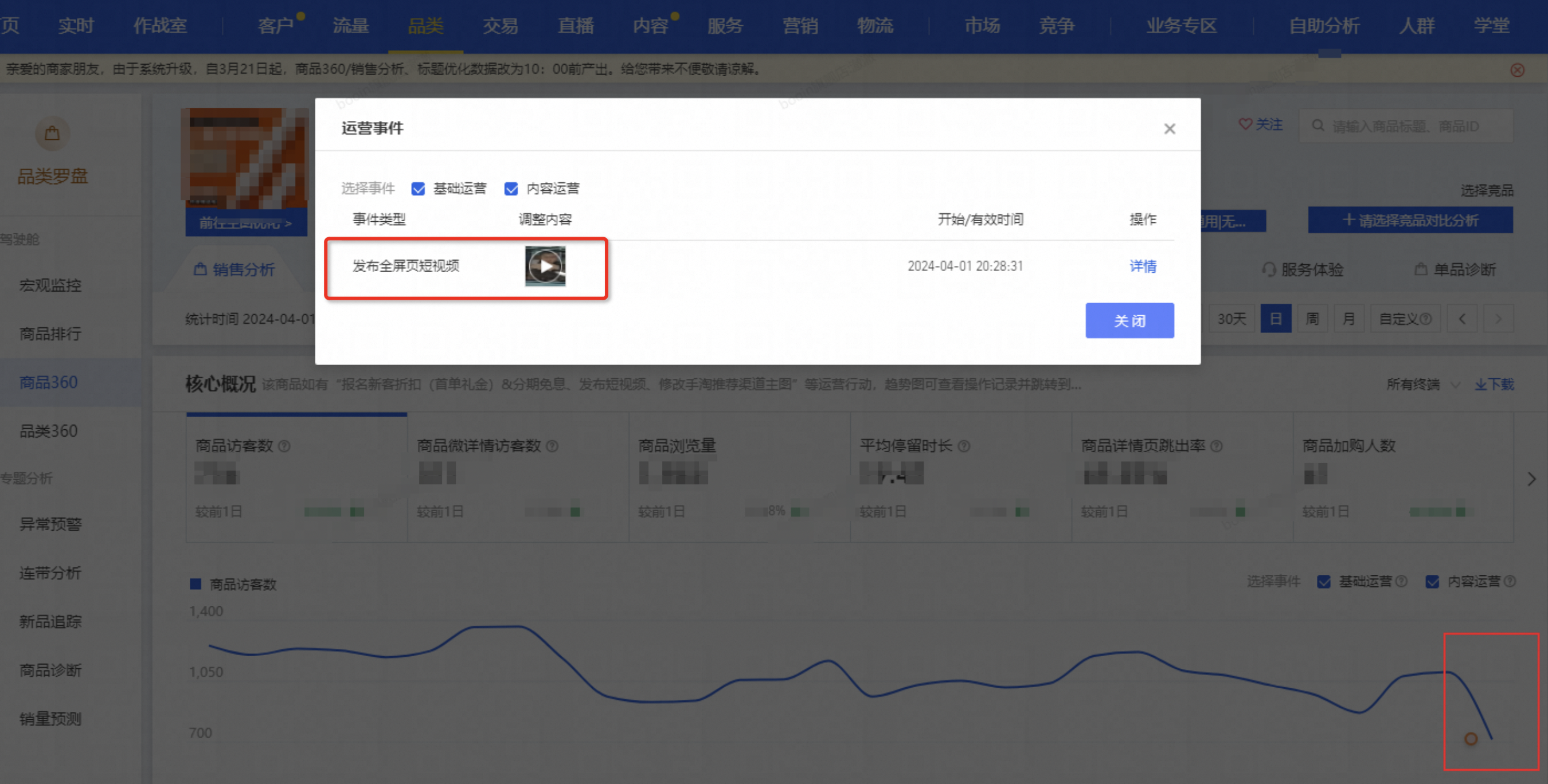Screen dimensions: 1548x784
Task: Open 新品追踪 in sidebar
Action: click(50, 622)
